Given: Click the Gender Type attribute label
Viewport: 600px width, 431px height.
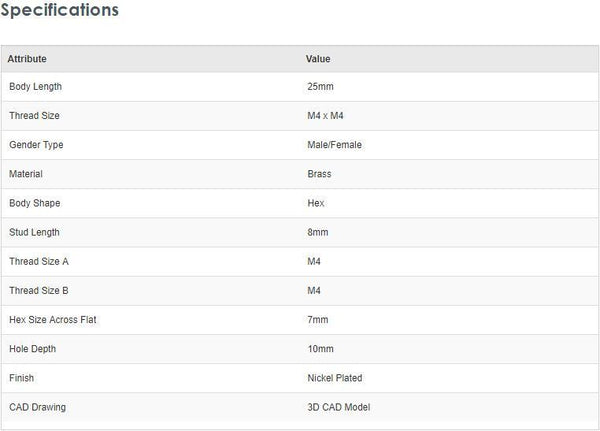Looking at the screenshot, I should point(36,145).
